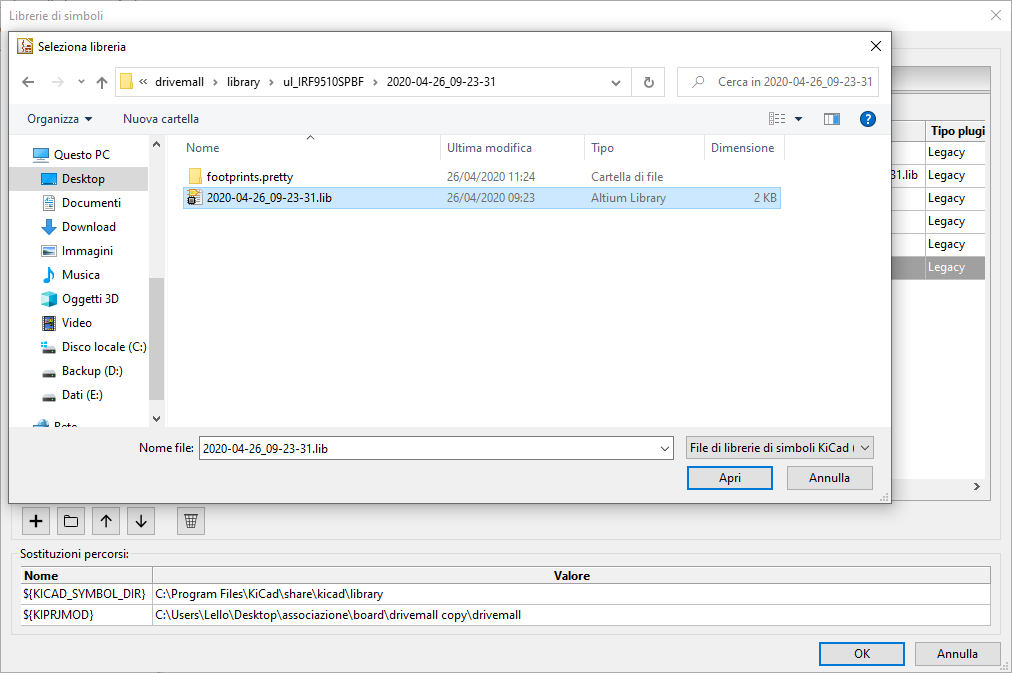Move library down with down arrow
The height and width of the screenshot is (673, 1012).
[141, 521]
